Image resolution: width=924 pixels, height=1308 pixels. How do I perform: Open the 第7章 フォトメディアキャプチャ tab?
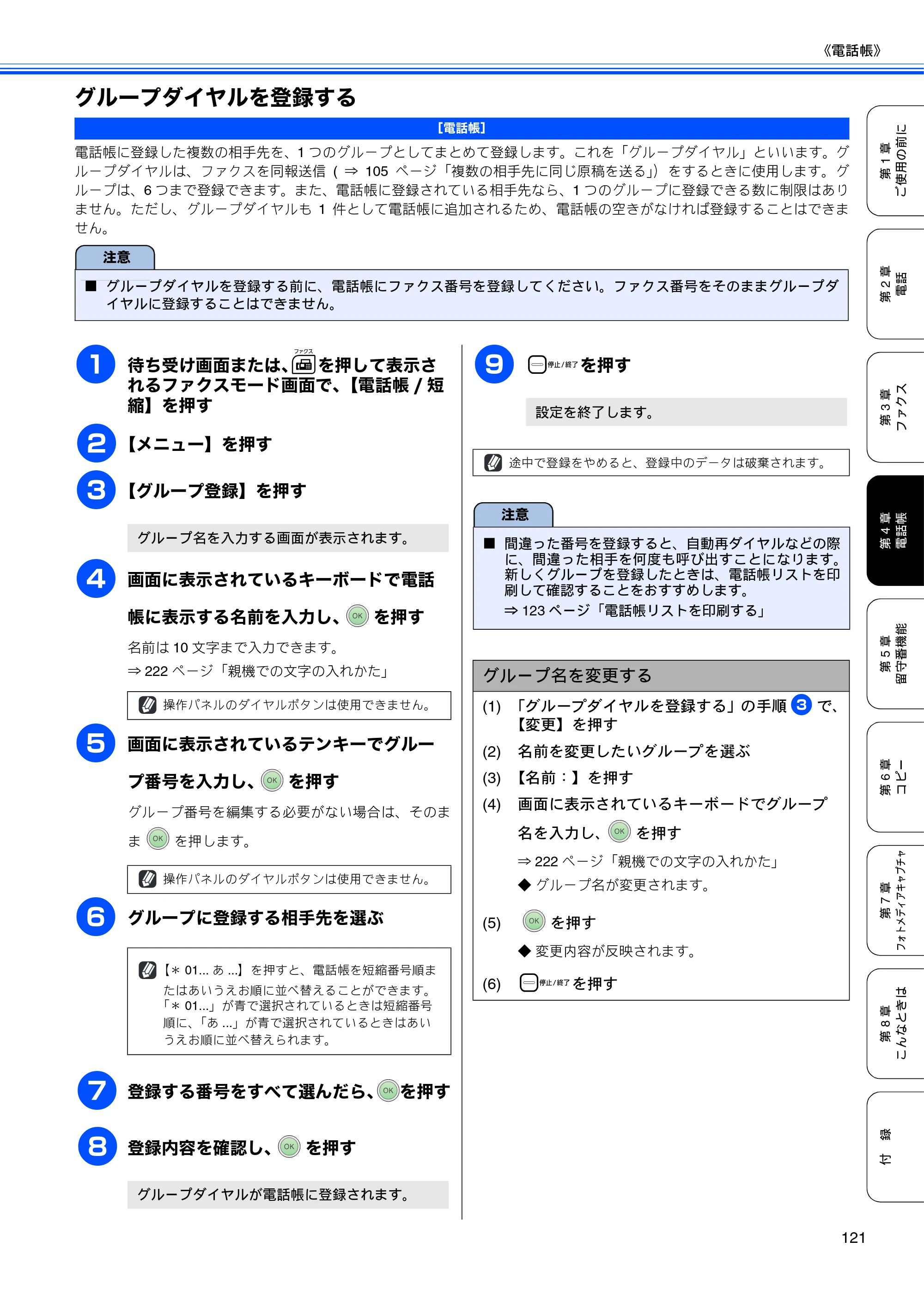(895, 900)
